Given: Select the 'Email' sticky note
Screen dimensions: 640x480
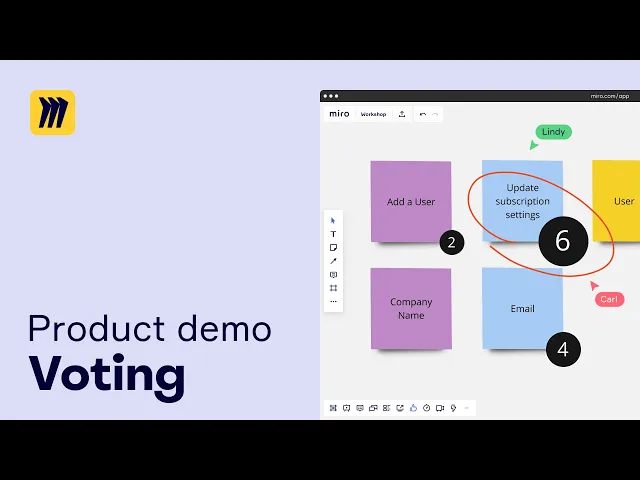Looking at the screenshot, I should pyautogui.click(x=522, y=308).
